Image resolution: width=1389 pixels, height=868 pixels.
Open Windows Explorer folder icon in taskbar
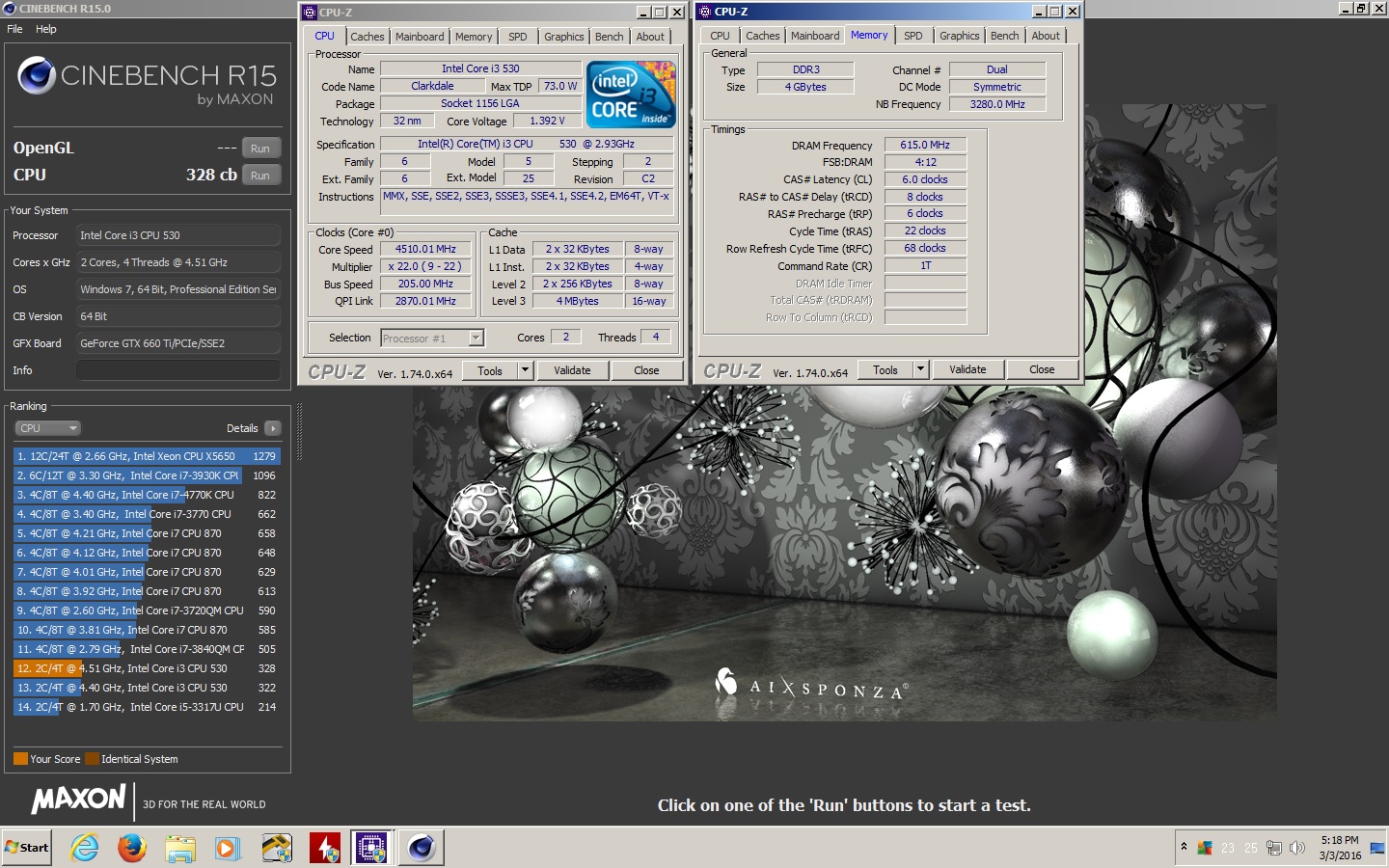180,848
